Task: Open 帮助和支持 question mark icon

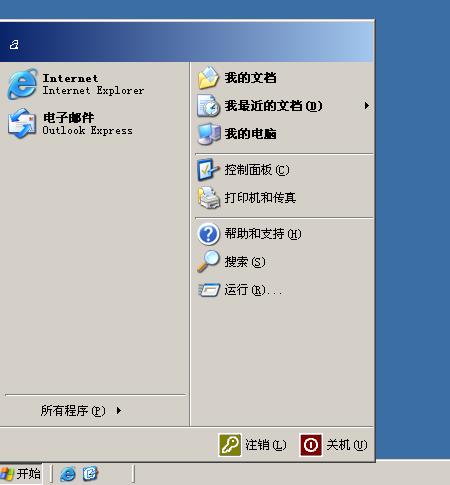Action: click(208, 234)
